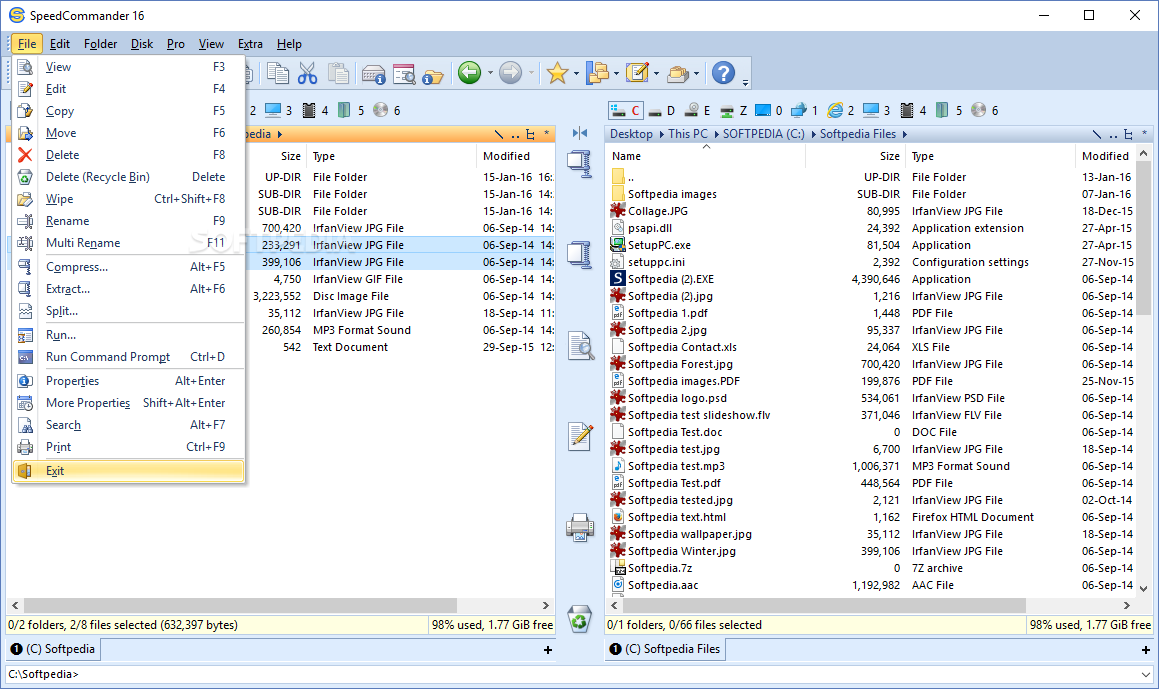Open the Folder menu in the menu bar
This screenshot has height=689, width=1159.
click(x=101, y=44)
